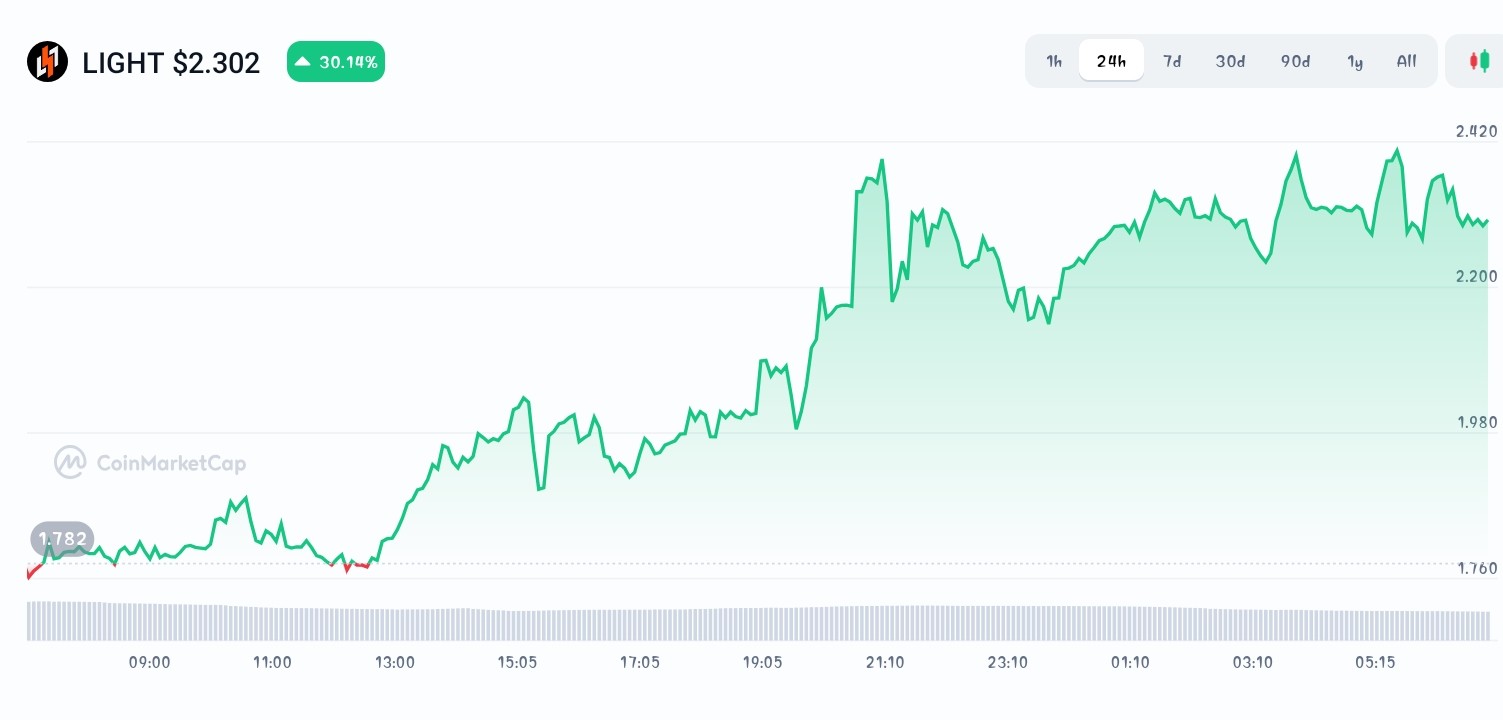
Task: Click the 23:10 time axis label
Action: click(1007, 662)
